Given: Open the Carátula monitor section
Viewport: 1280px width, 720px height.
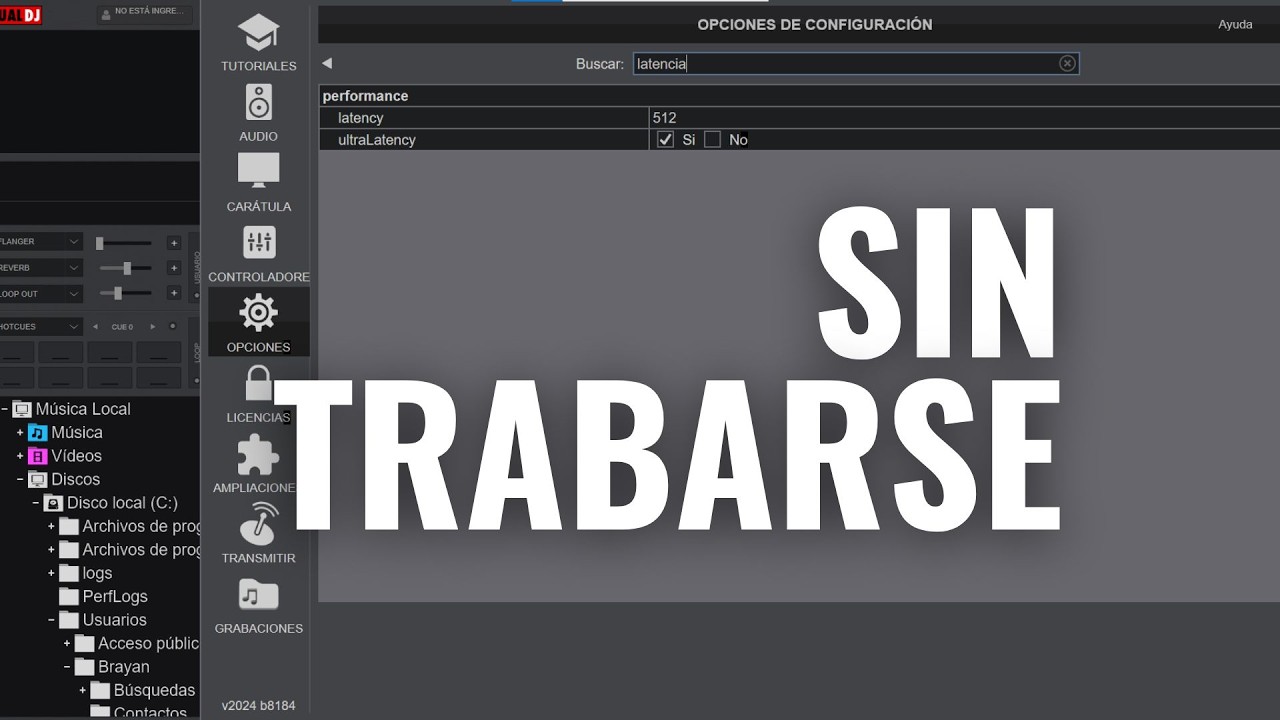Looking at the screenshot, I should click(x=258, y=183).
